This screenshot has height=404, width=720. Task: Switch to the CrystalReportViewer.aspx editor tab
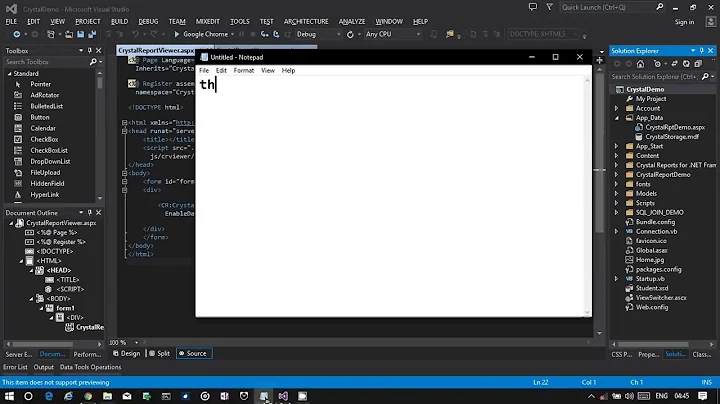click(x=156, y=50)
